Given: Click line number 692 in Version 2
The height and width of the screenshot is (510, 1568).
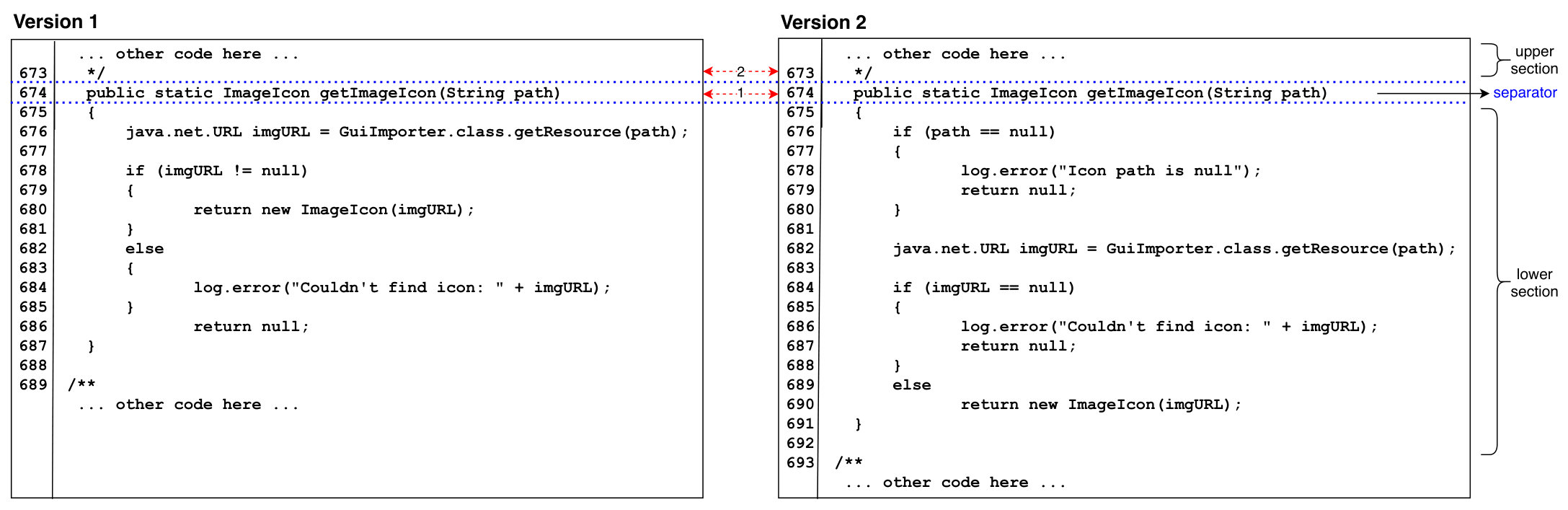Looking at the screenshot, I should coord(800,443).
